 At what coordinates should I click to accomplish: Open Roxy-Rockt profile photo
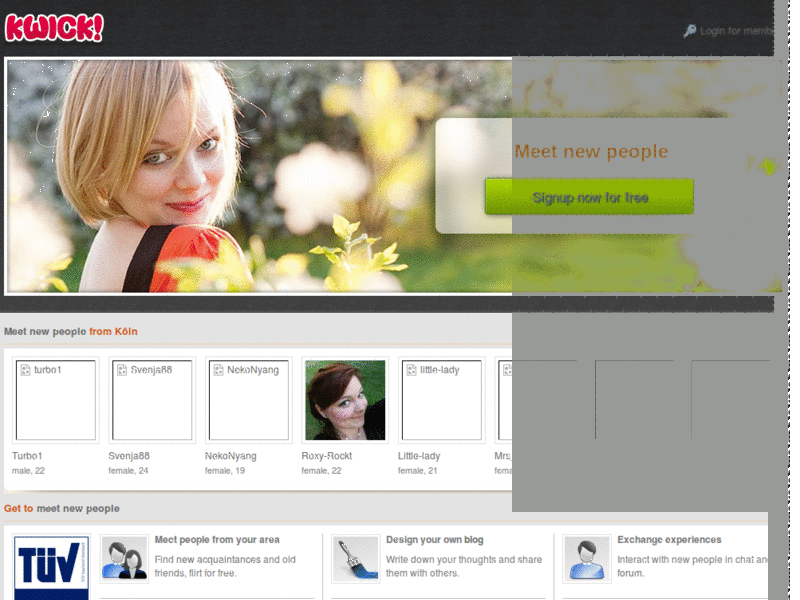(x=345, y=400)
